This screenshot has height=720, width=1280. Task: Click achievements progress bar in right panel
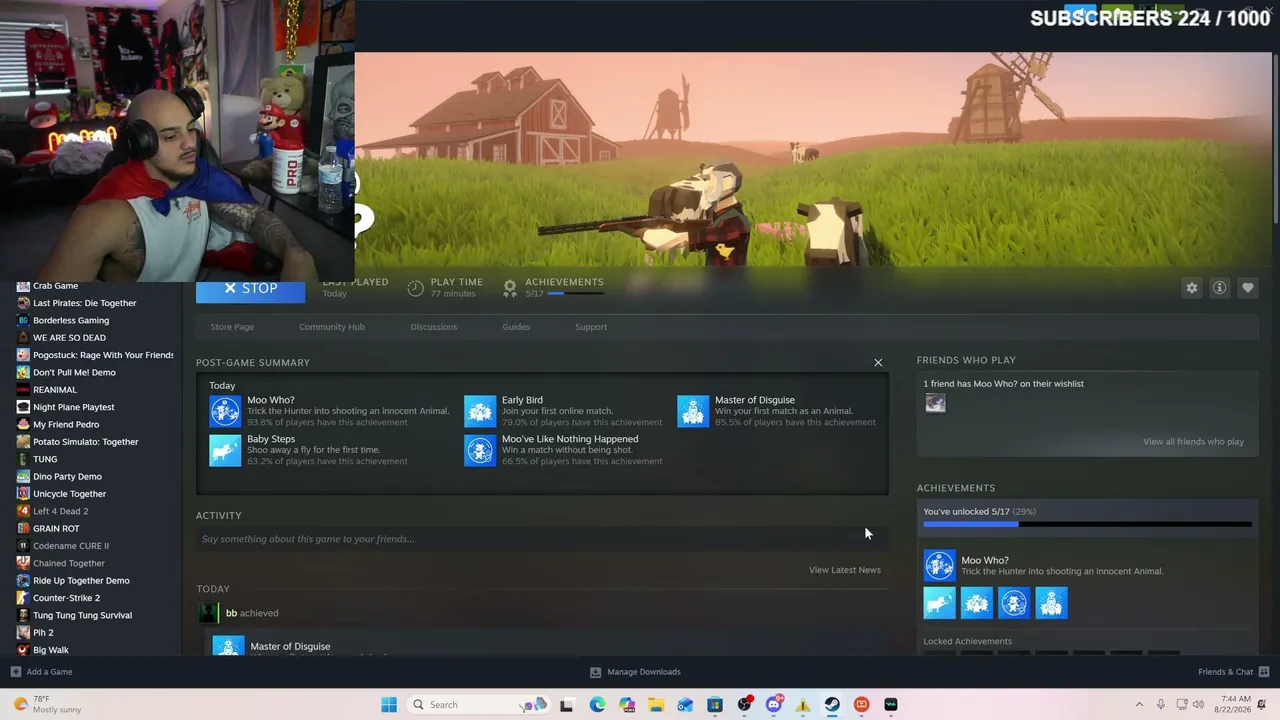point(1087,524)
